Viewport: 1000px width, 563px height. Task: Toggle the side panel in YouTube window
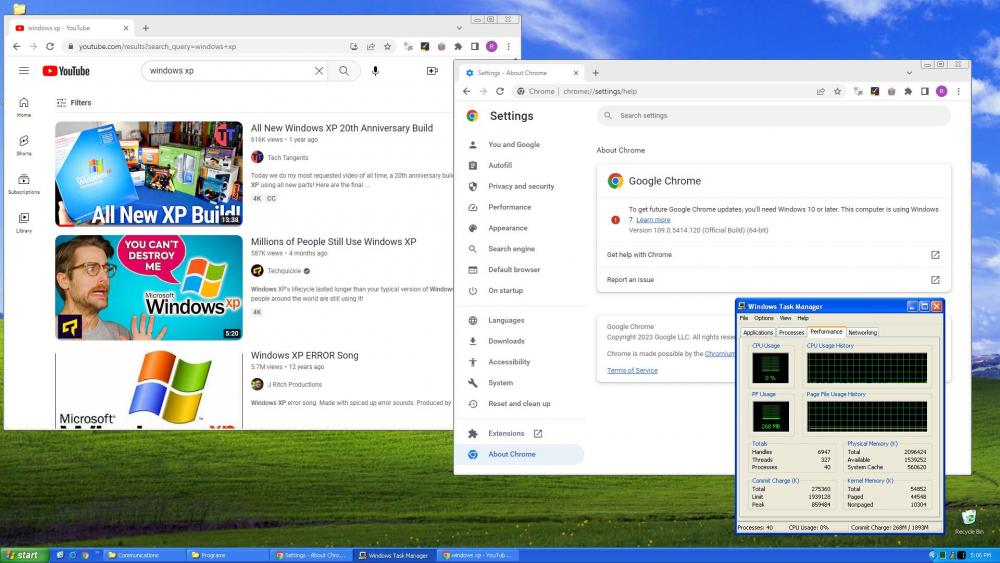click(x=475, y=46)
